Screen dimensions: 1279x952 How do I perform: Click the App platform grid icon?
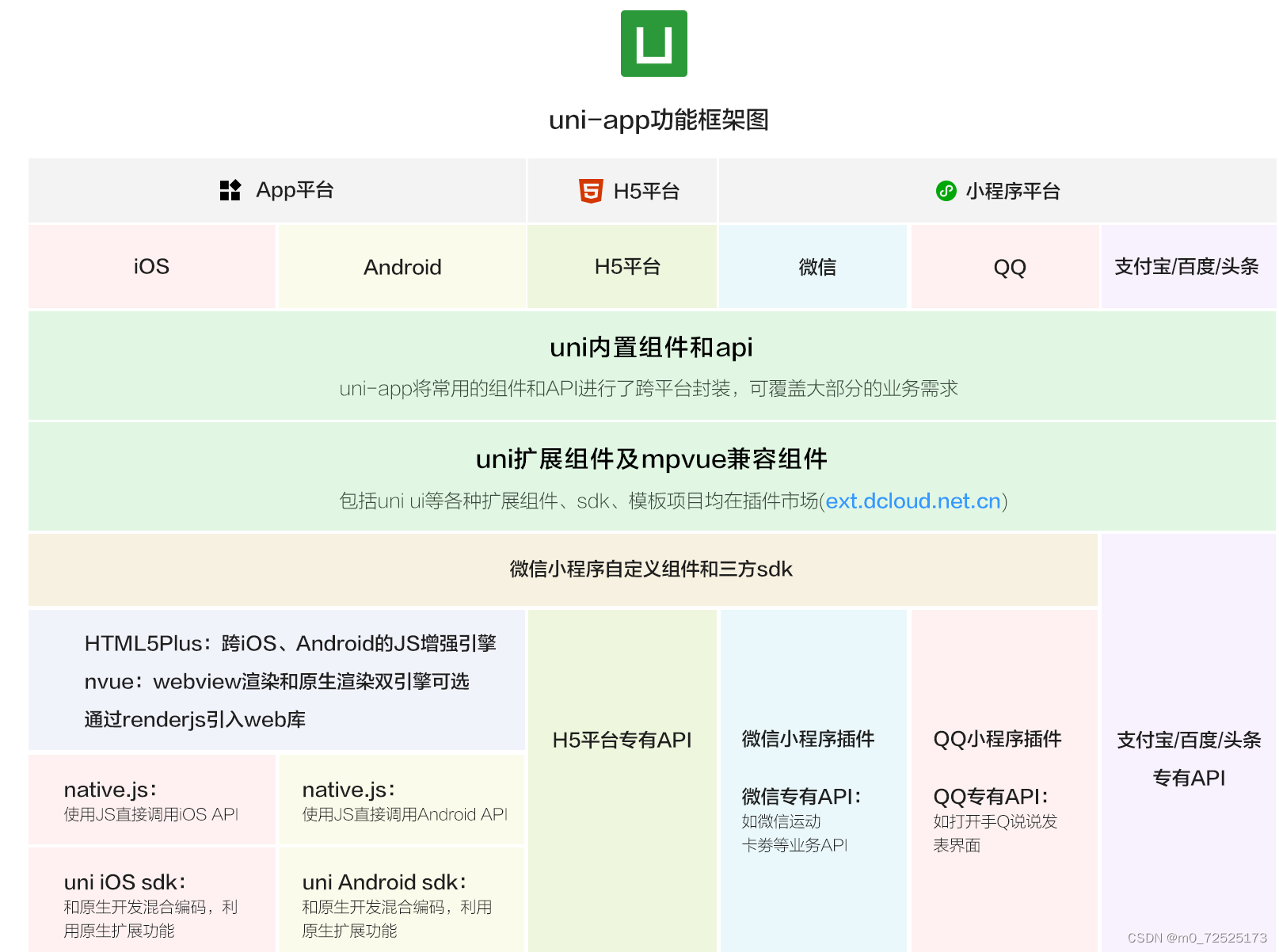(230, 190)
